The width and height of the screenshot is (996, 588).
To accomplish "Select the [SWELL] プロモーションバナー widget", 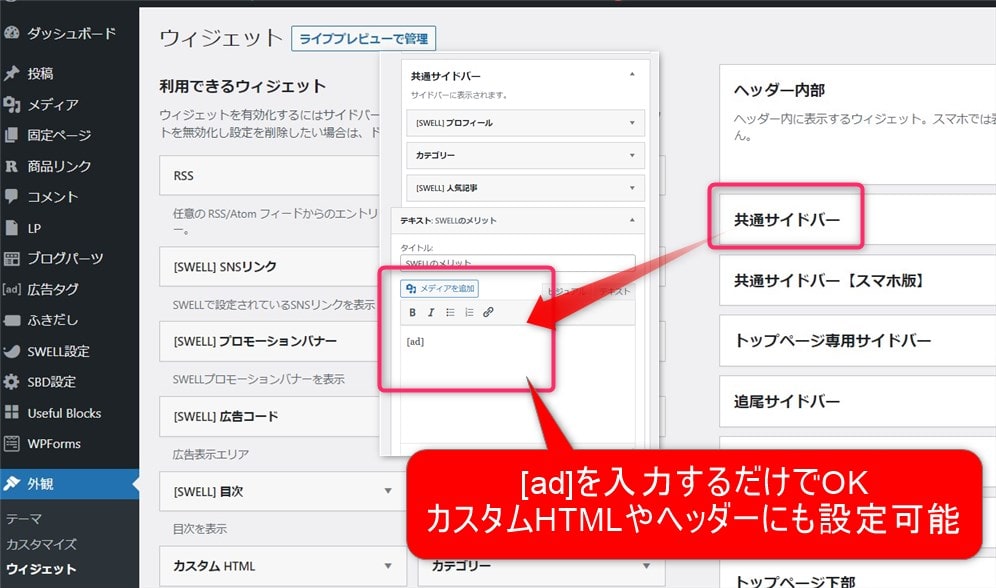I will point(269,341).
